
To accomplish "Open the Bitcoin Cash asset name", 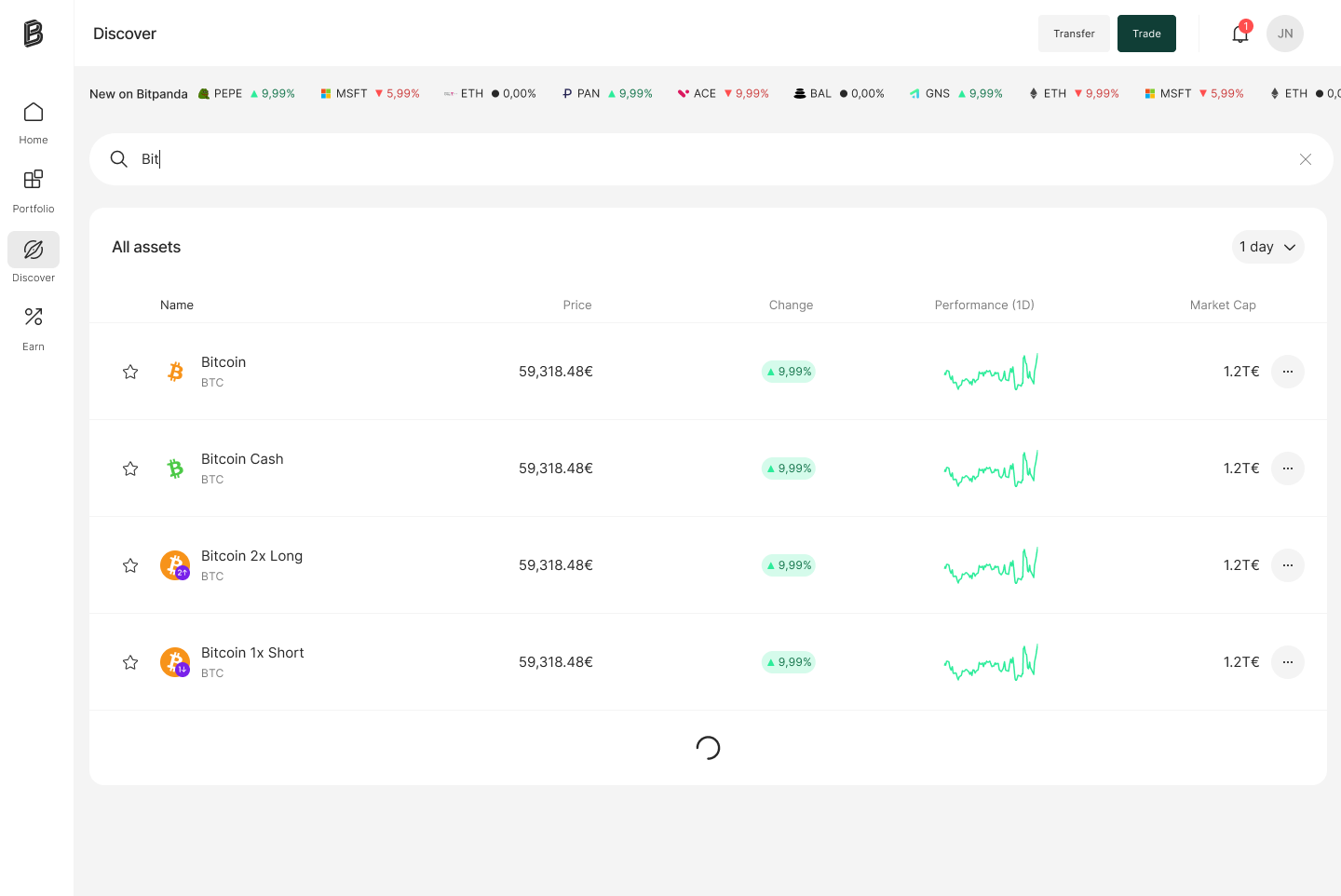I will [242, 459].
